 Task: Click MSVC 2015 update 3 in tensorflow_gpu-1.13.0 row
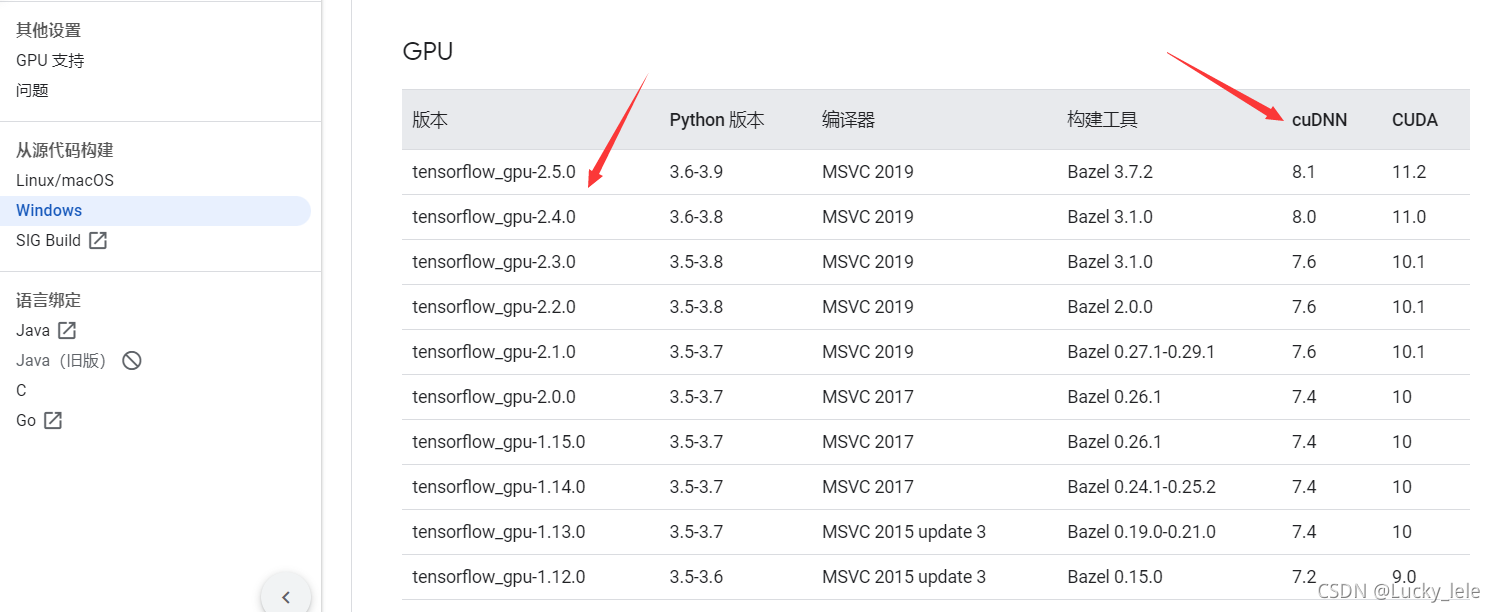point(904,532)
